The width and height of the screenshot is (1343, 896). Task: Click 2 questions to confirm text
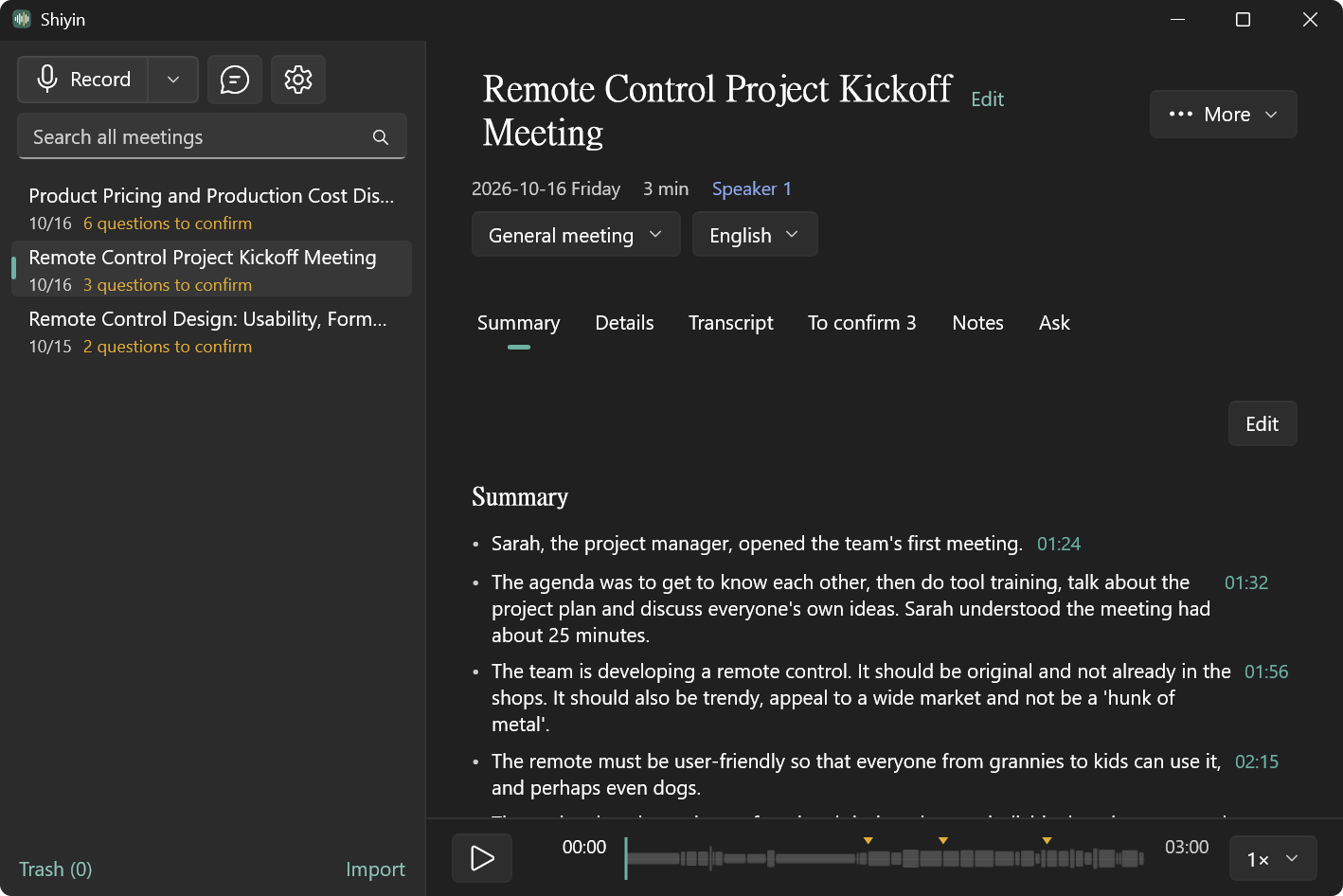tap(168, 347)
